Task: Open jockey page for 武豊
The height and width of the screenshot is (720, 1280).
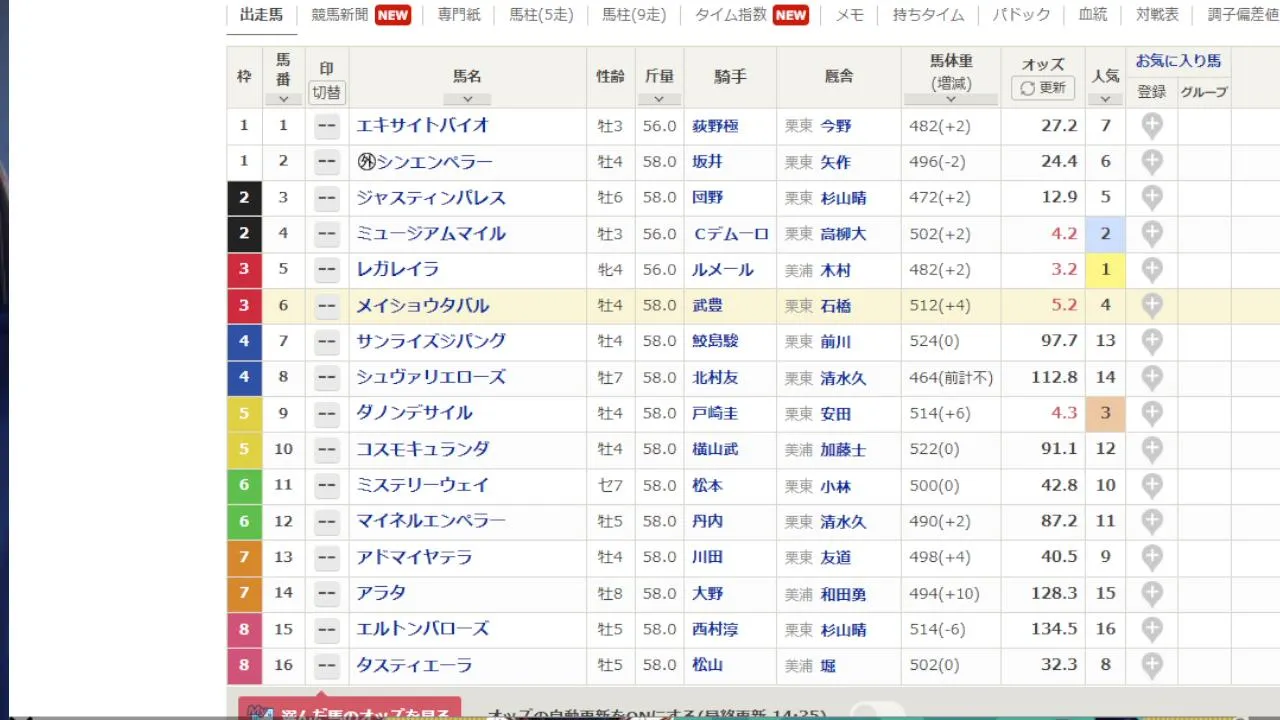Action: pyautogui.click(x=707, y=306)
